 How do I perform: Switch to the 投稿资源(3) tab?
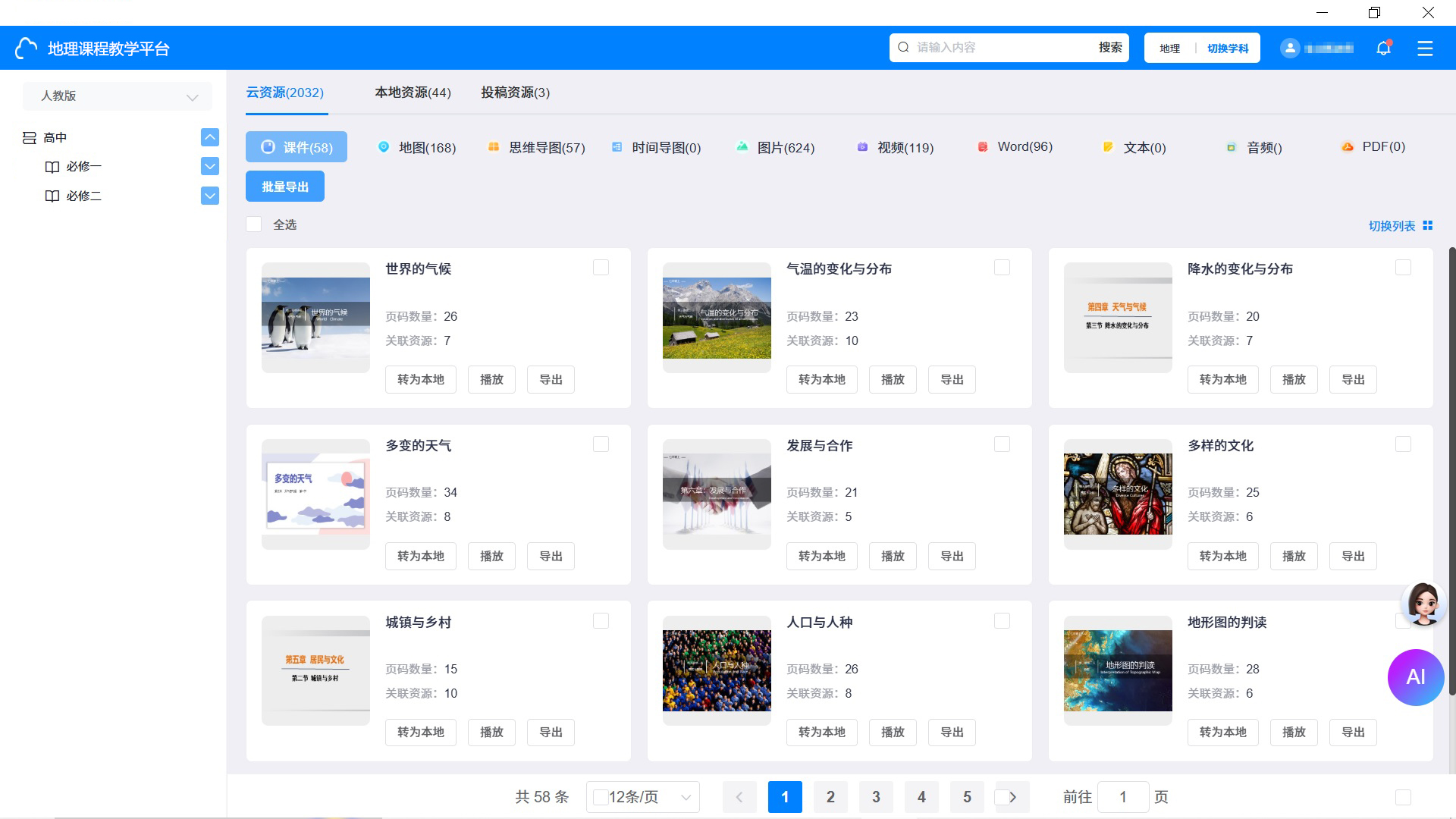click(x=515, y=93)
